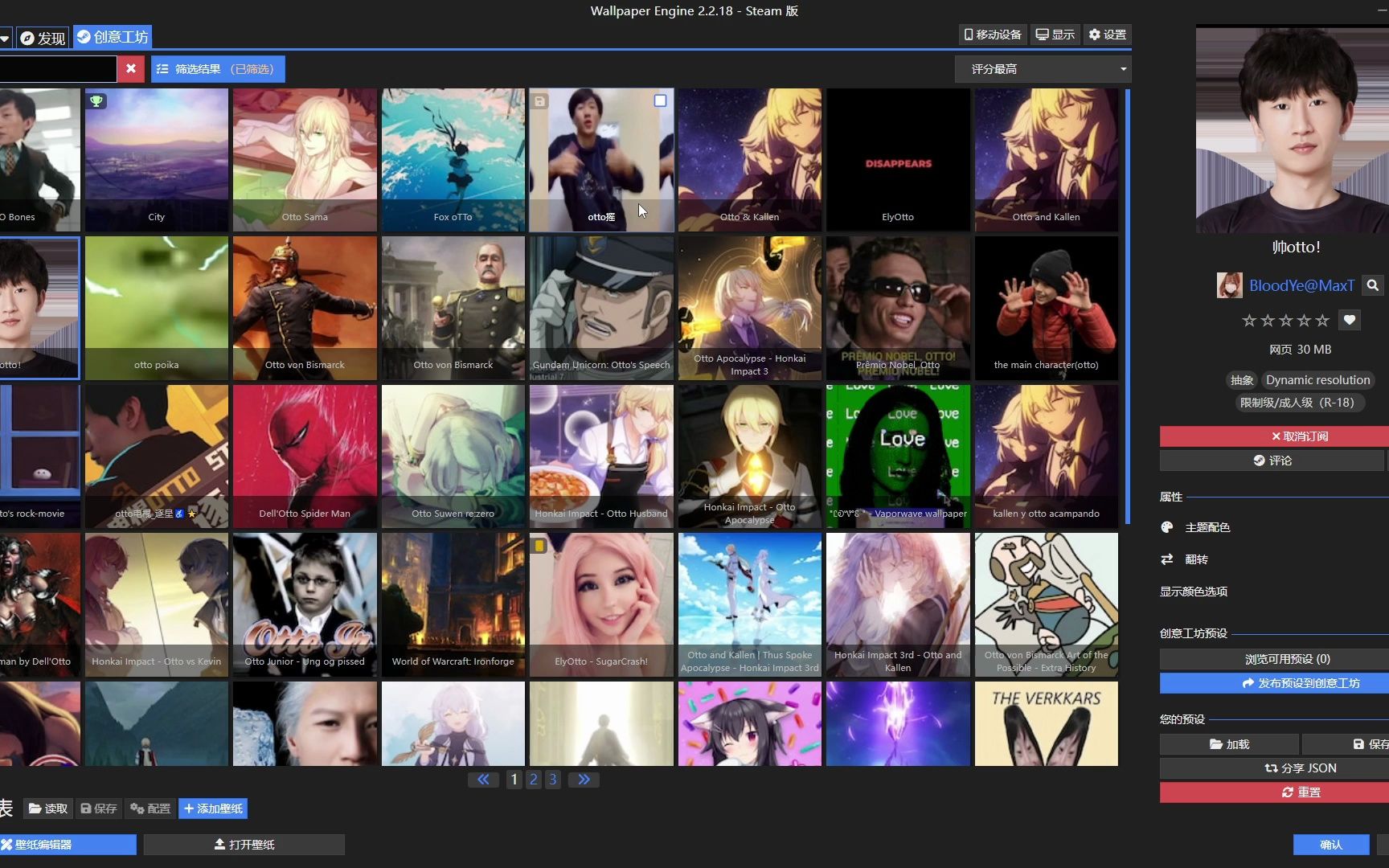Click the 打开壁纸 open wallpaper button
The width and height of the screenshot is (1389, 868).
tap(244, 845)
